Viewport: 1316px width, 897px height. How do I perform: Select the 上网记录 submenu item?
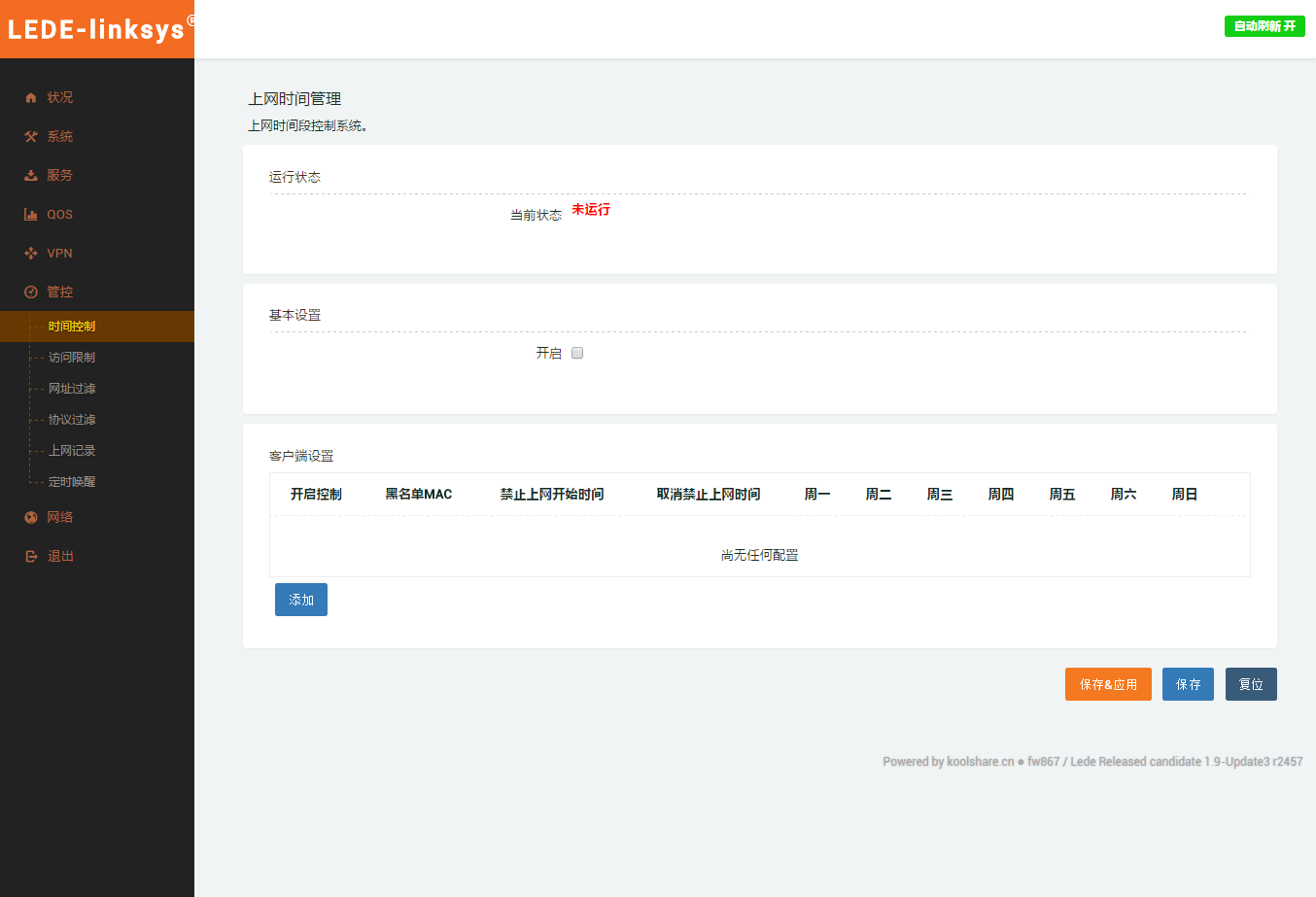(72, 451)
